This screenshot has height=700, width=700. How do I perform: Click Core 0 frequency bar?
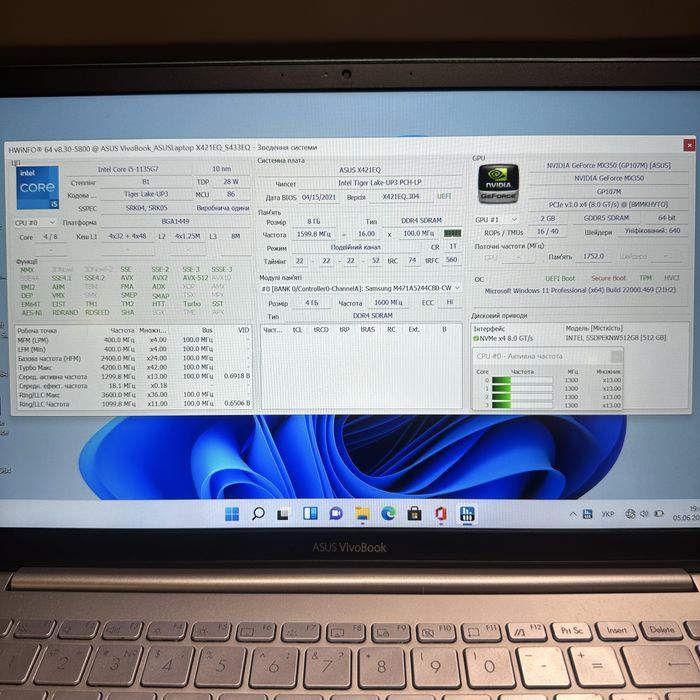[522, 380]
